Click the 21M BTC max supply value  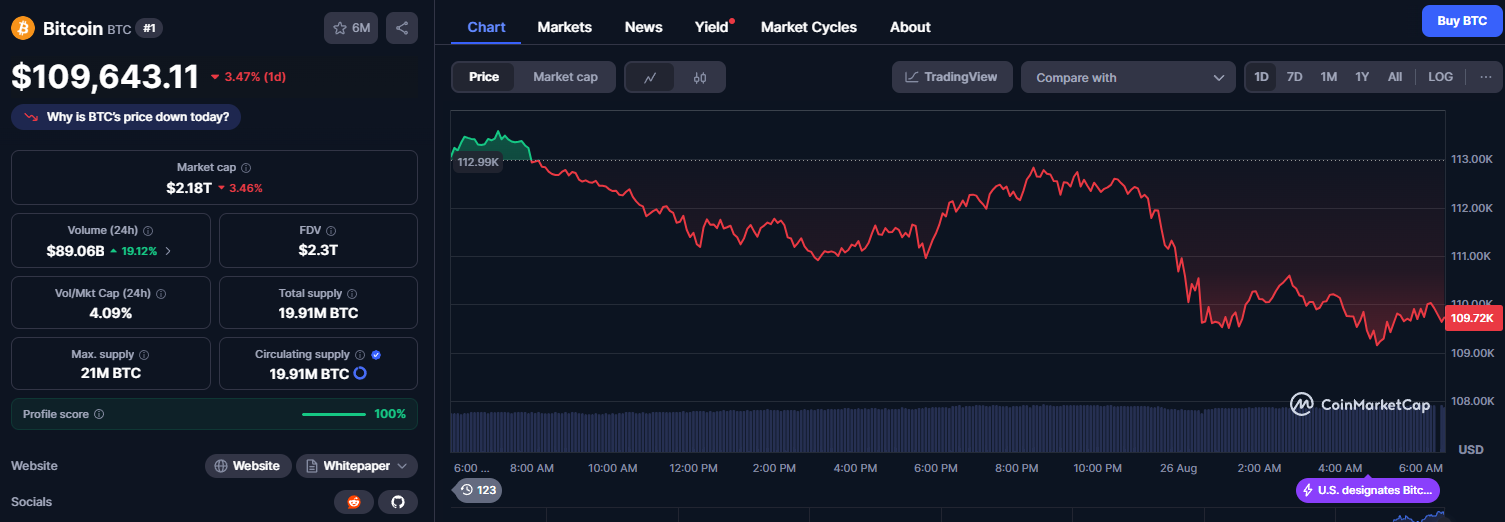(x=111, y=373)
